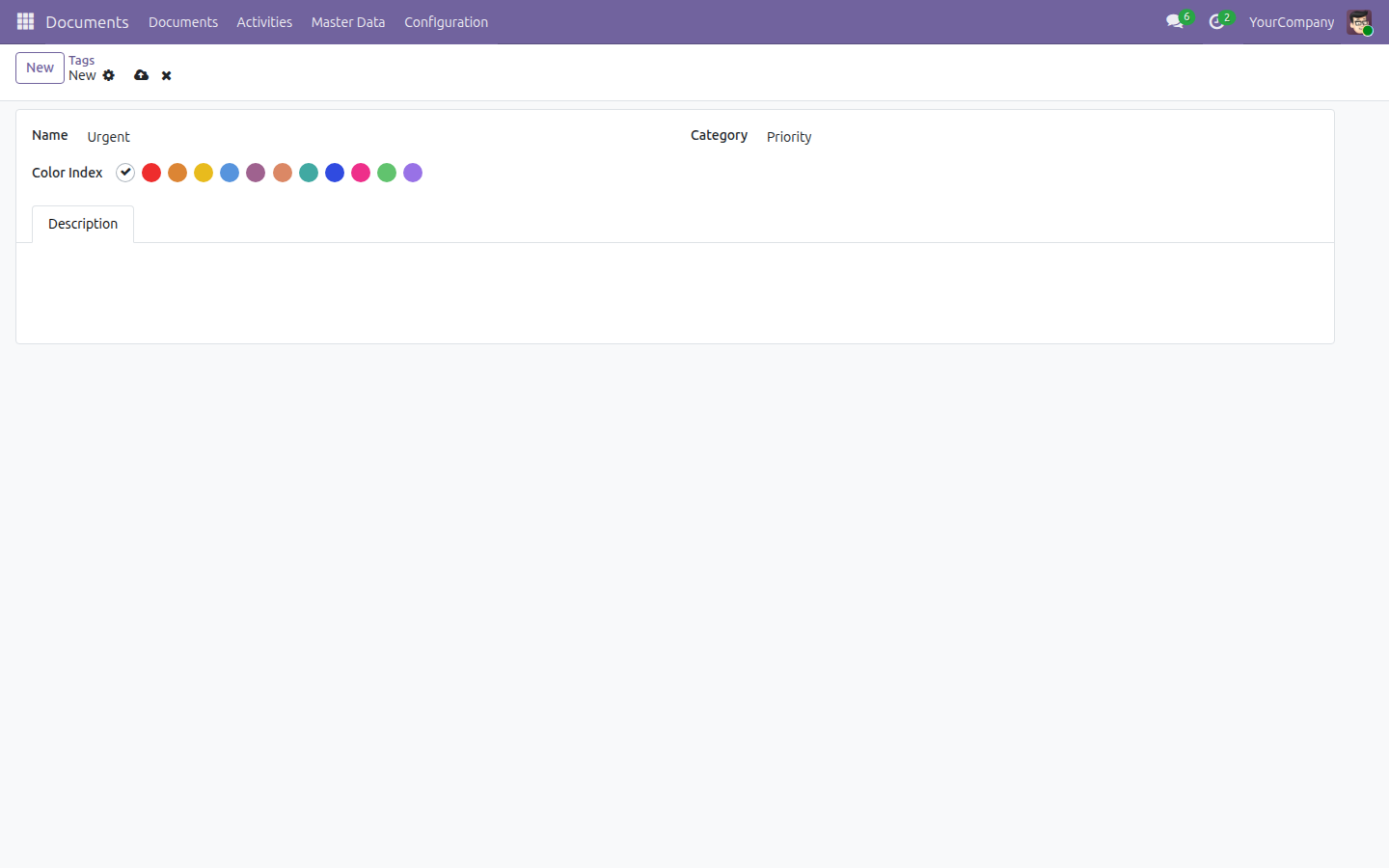Pick the orange color swatch
This screenshot has height=868, width=1389.
(177, 173)
